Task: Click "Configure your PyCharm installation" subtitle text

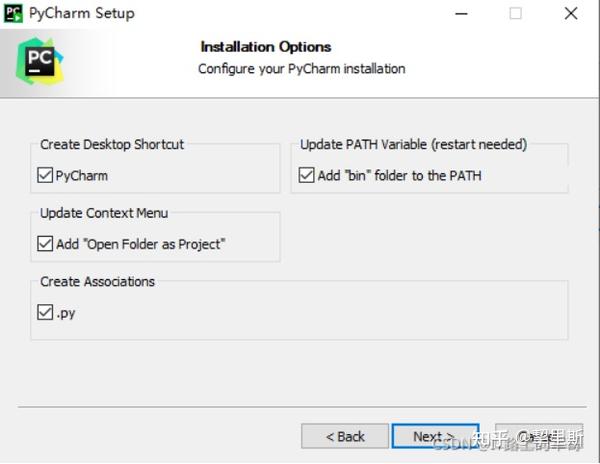Action: tap(301, 69)
